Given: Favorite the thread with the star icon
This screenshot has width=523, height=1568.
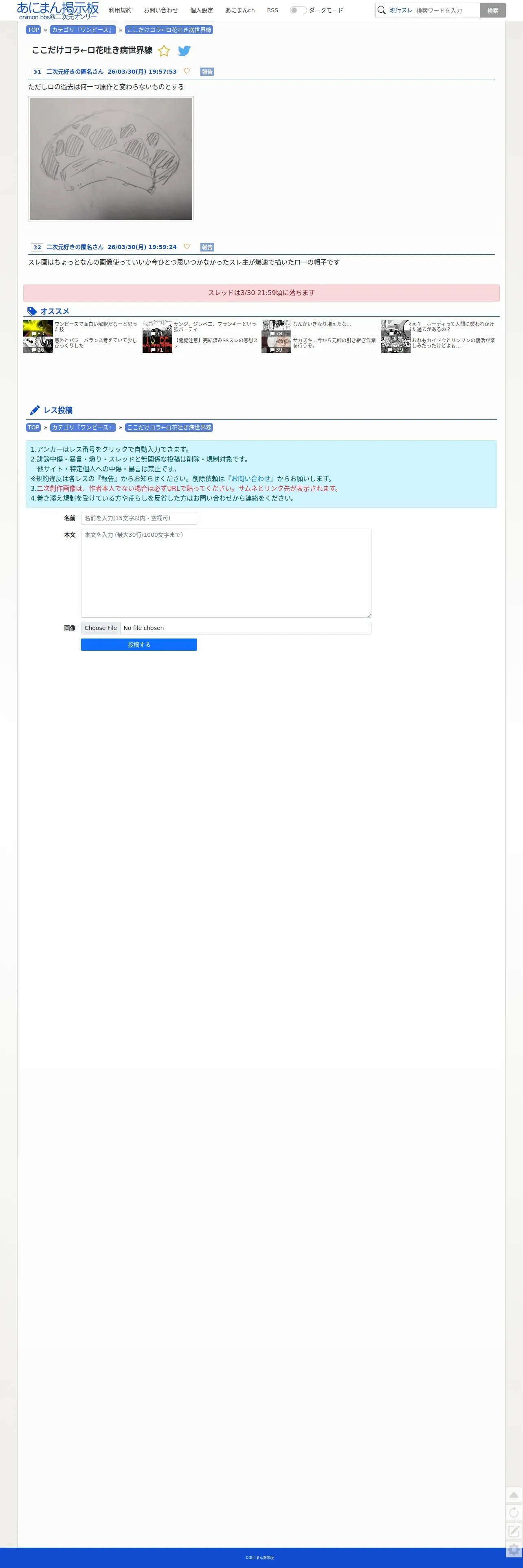Looking at the screenshot, I should [164, 51].
